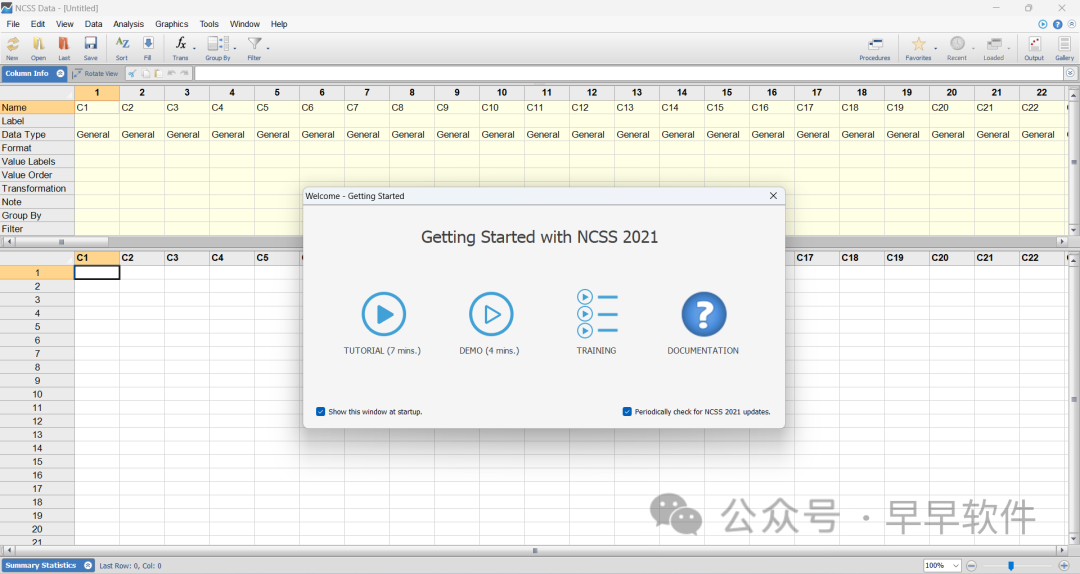The width and height of the screenshot is (1080, 574).
Task: Open the Output window icon
Action: click(1034, 44)
